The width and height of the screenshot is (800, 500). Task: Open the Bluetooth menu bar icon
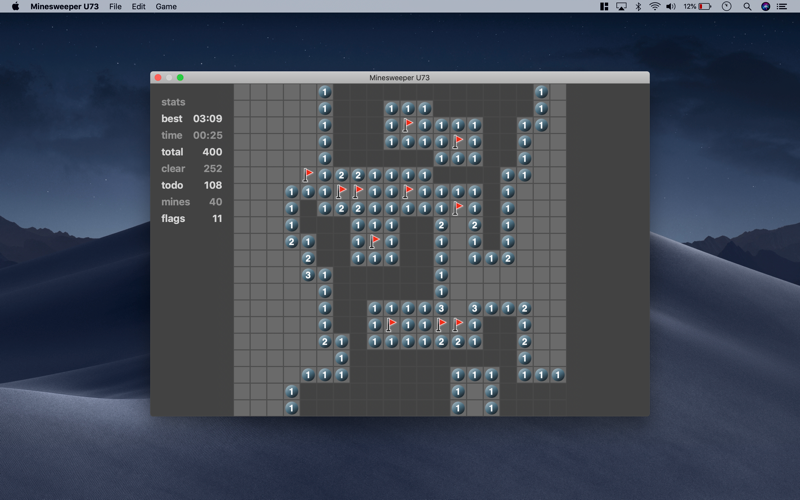click(638, 6)
